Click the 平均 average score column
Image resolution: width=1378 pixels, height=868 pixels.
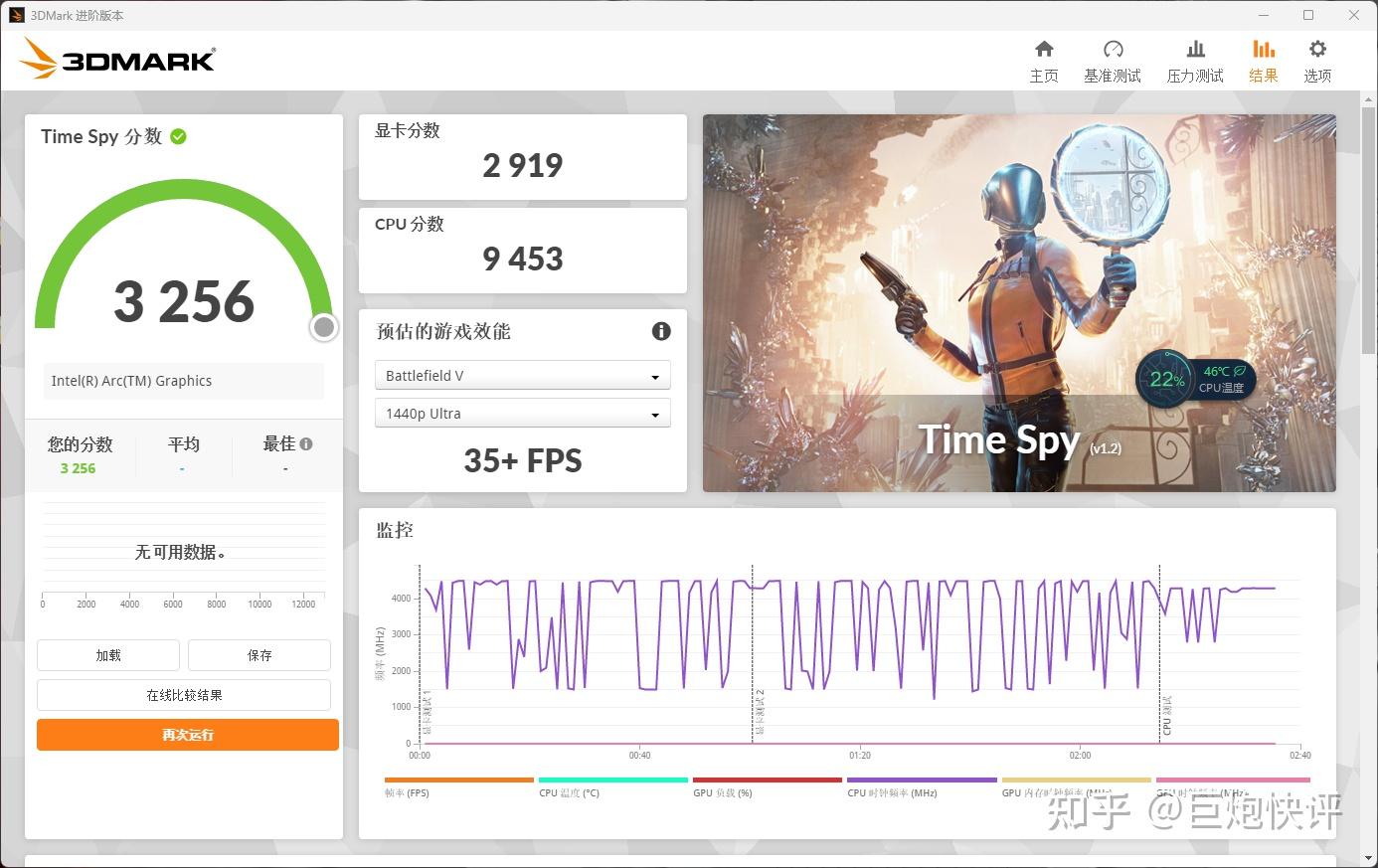183,455
